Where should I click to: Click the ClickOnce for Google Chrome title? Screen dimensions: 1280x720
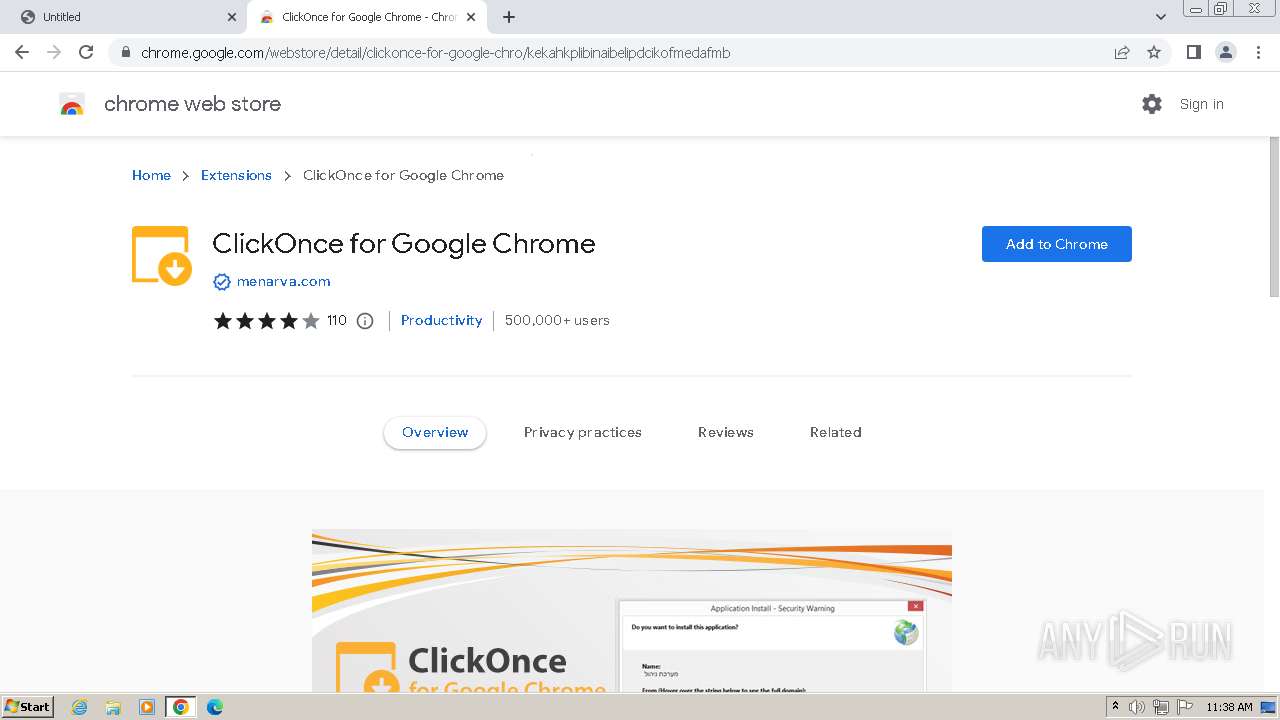[404, 243]
